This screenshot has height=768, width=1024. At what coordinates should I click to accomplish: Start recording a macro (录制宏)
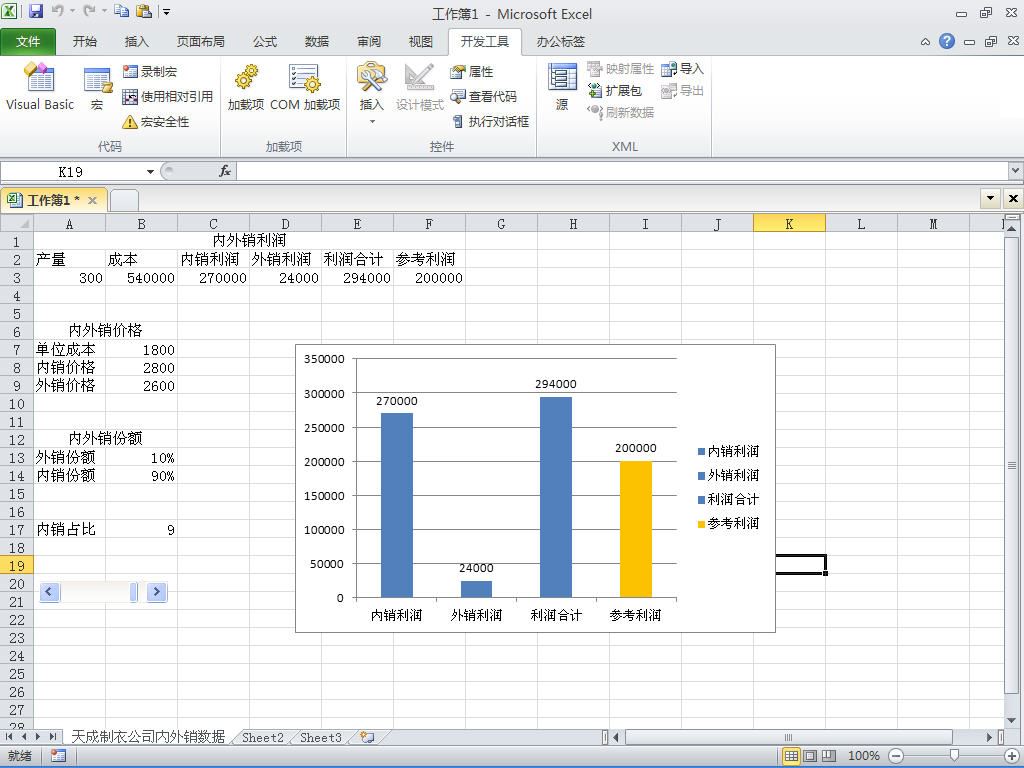(x=150, y=71)
